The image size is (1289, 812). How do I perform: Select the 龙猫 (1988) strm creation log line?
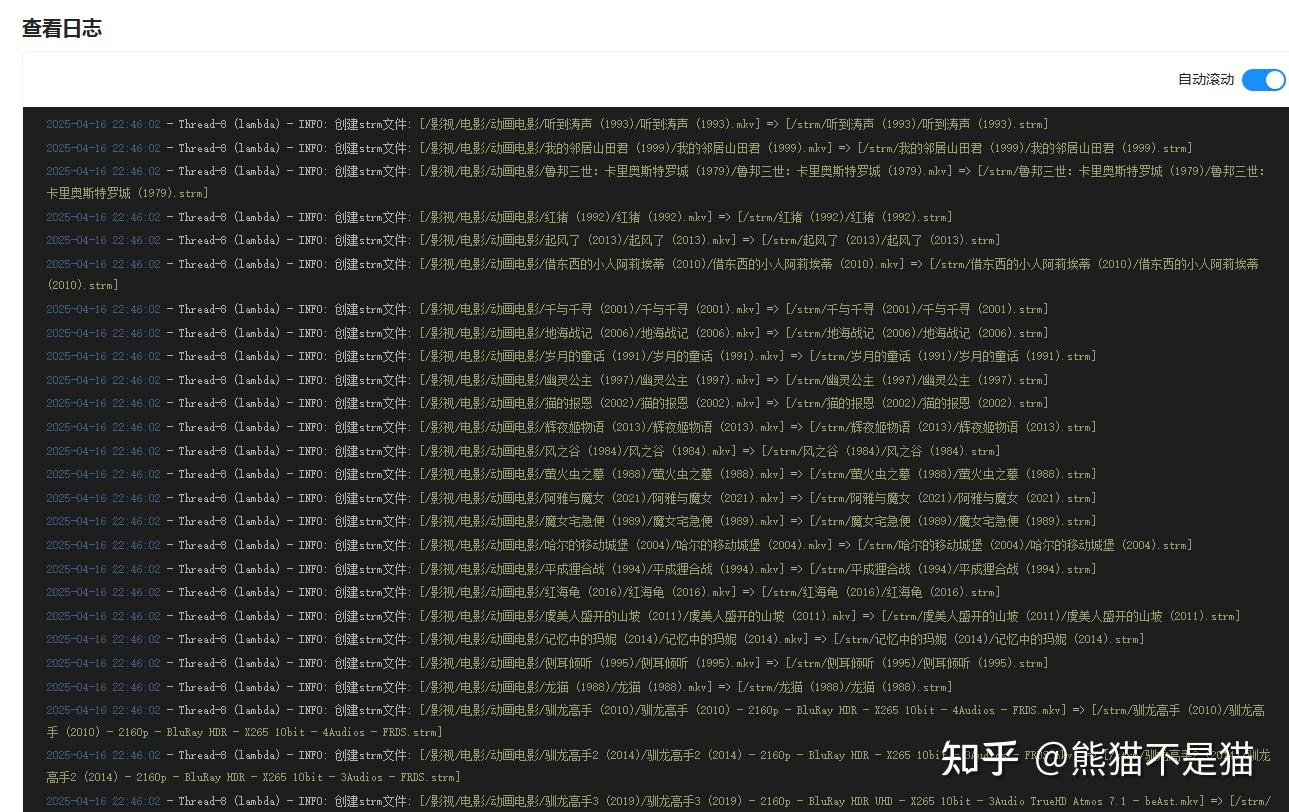(x=500, y=686)
